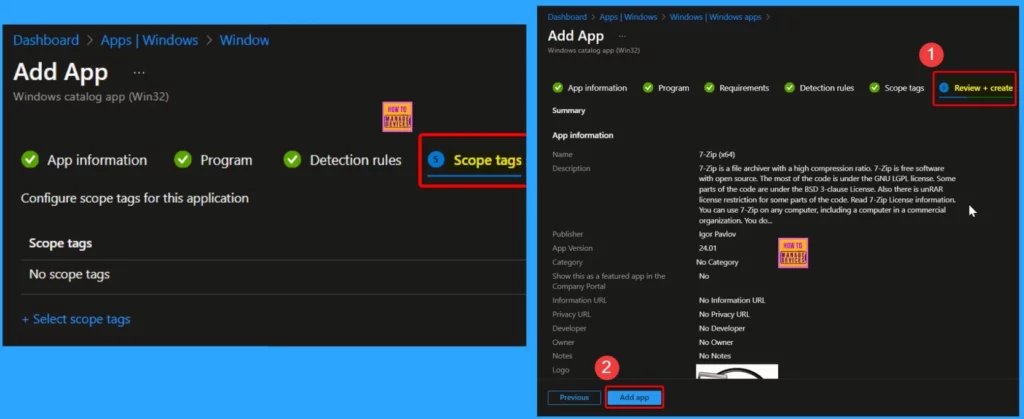Viewport: 1024px width, 419px height.
Task: Click '+ Select scope tags' link
Action: (x=76, y=319)
